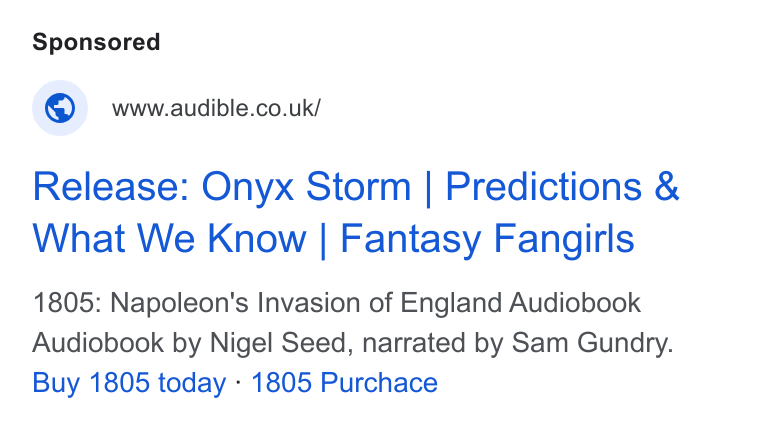Click 'Onyx Storm' in the blue title
This screenshot has height=426, width=760.
(306, 187)
